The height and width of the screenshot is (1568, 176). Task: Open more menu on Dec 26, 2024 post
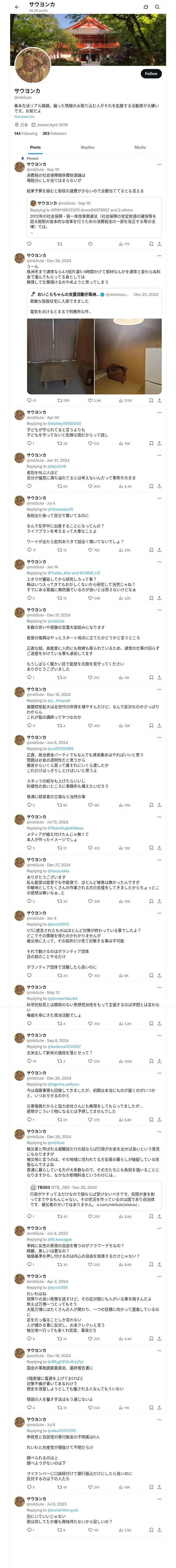click(159, 256)
